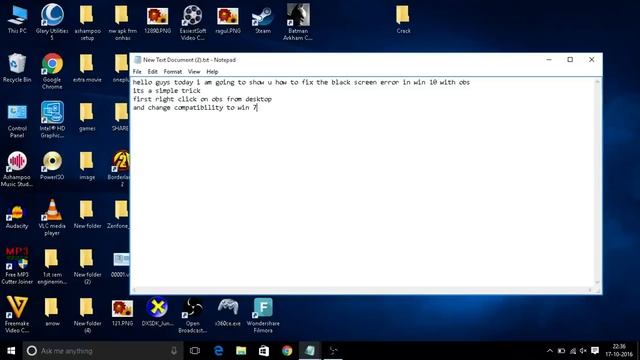Image resolution: width=640 pixels, height=360 pixels.
Task: Open volume control in tray
Action: click(x=583, y=351)
